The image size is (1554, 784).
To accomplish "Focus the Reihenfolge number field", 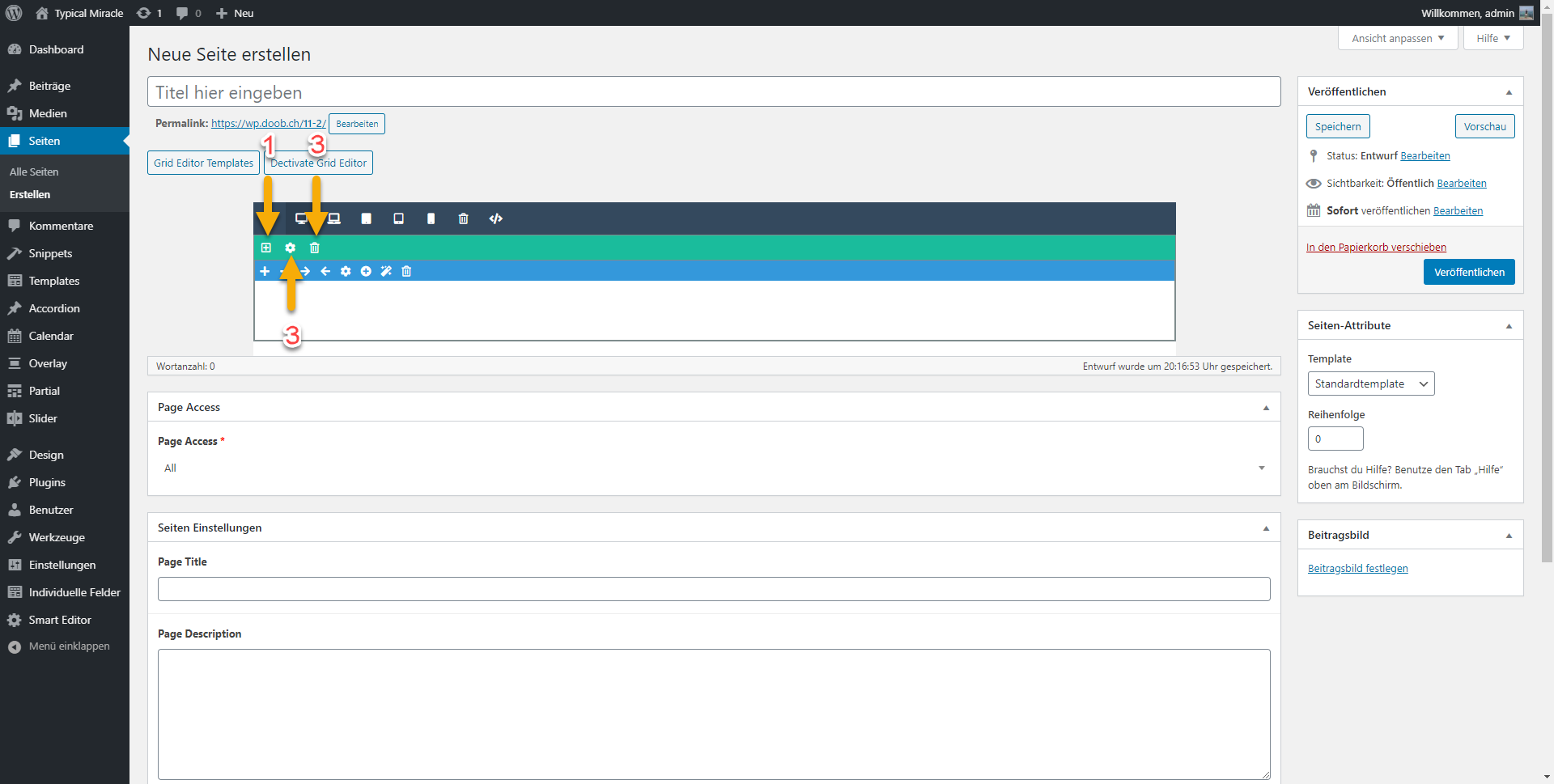I will 1335,439.
